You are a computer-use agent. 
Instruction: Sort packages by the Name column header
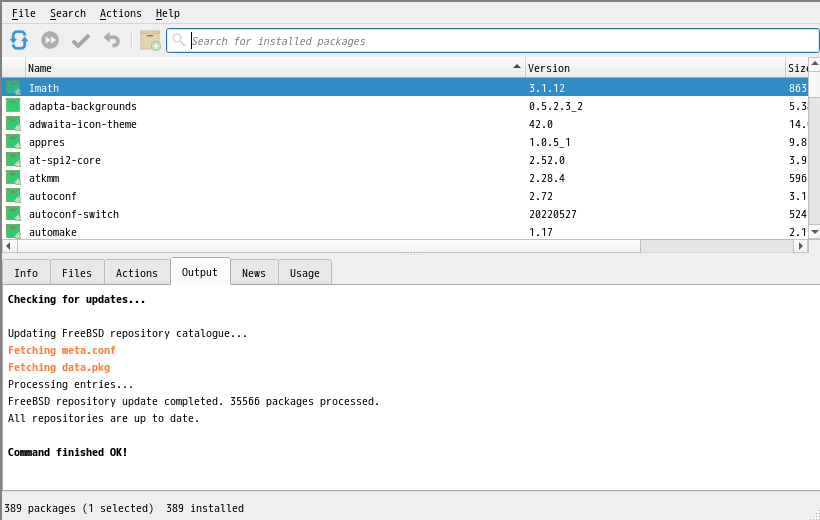point(270,68)
